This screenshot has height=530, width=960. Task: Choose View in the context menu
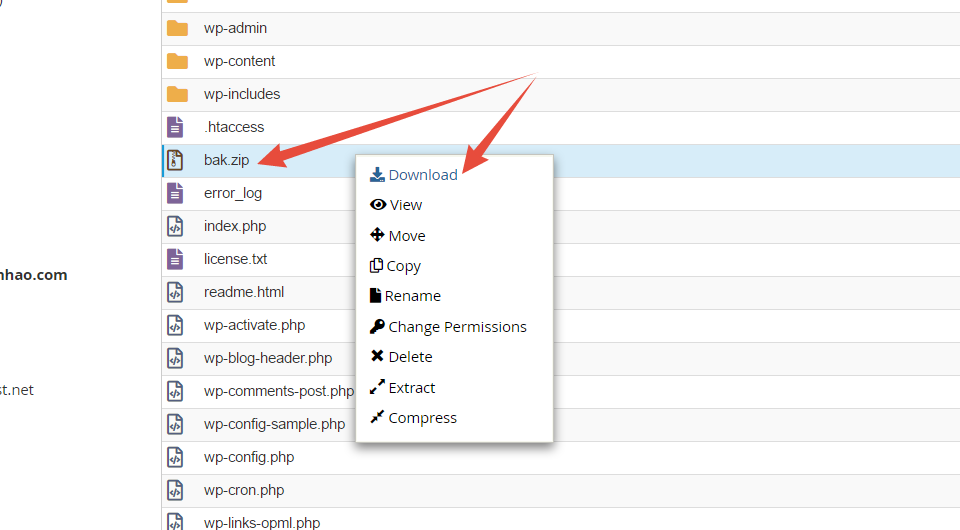[x=396, y=205]
